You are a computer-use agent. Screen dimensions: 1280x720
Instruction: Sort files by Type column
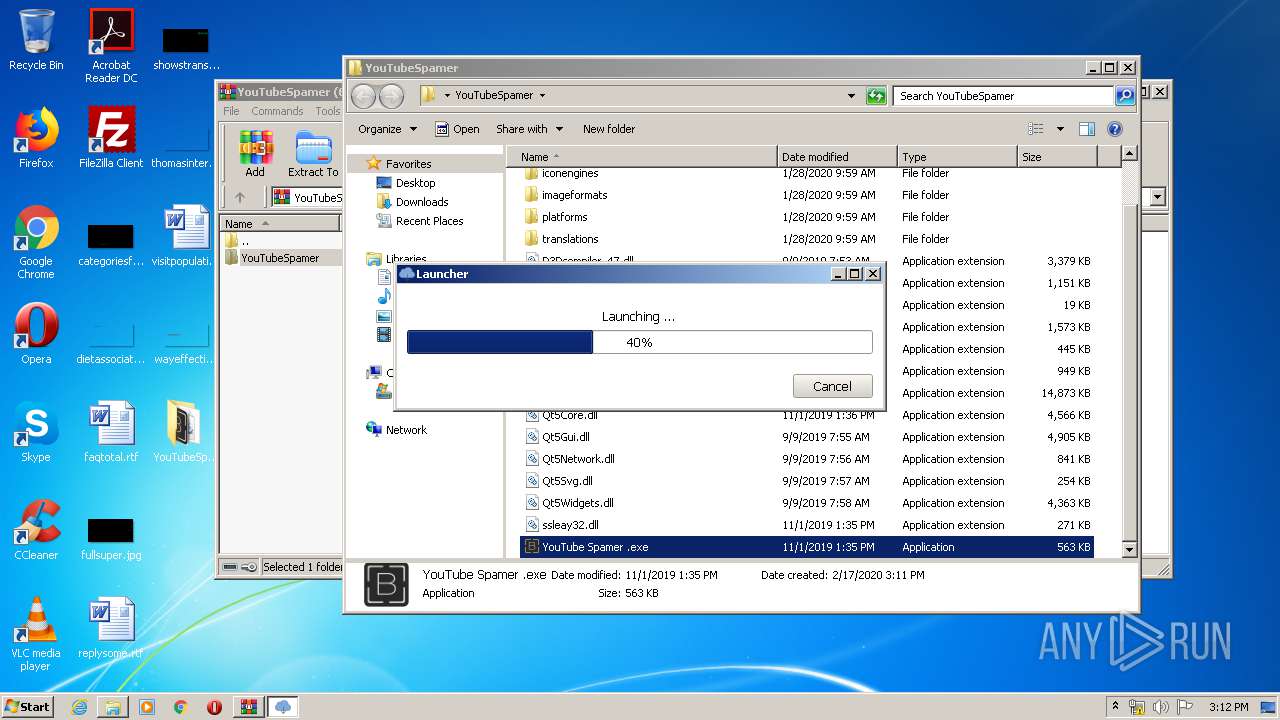(957, 157)
